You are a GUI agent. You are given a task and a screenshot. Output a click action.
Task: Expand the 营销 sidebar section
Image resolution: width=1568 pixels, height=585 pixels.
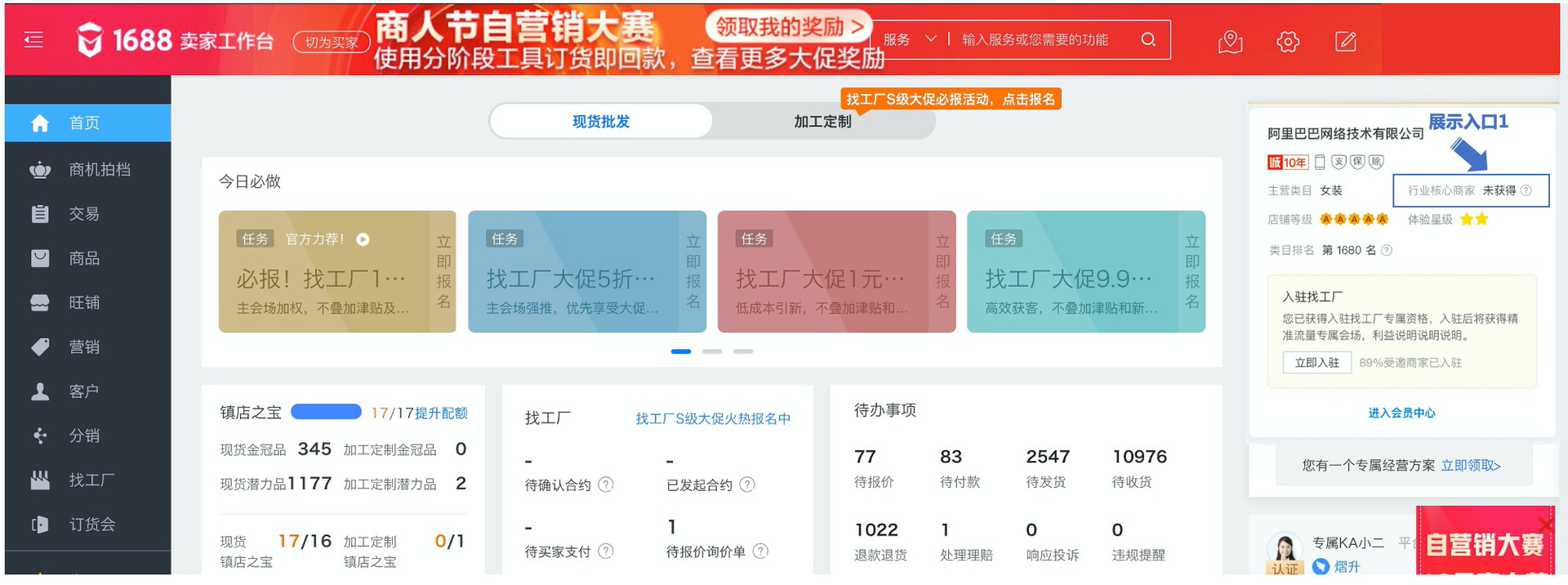[x=84, y=347]
